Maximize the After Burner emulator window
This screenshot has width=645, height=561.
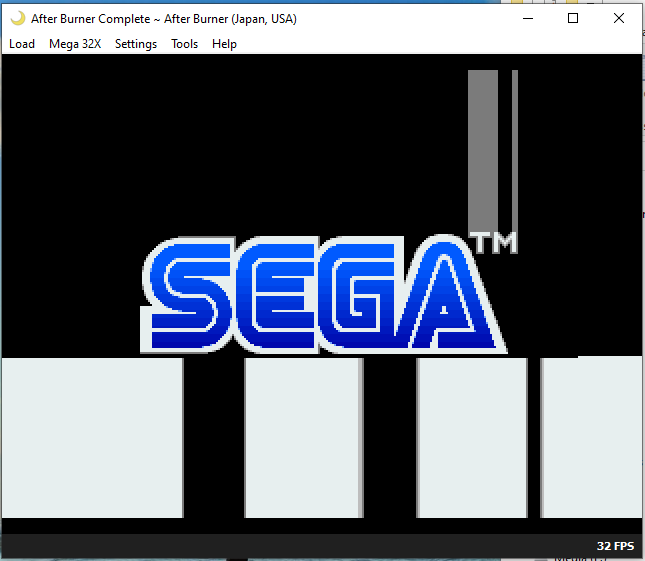(x=573, y=18)
